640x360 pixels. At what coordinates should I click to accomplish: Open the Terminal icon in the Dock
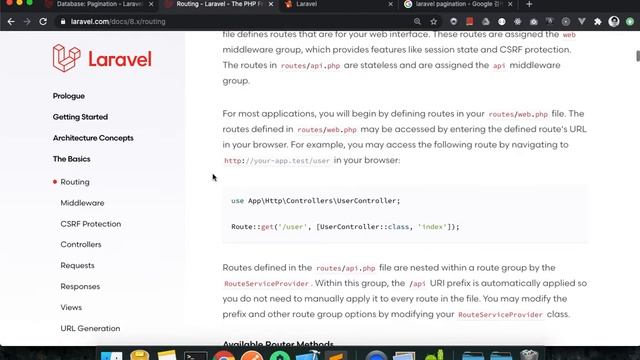(196, 356)
